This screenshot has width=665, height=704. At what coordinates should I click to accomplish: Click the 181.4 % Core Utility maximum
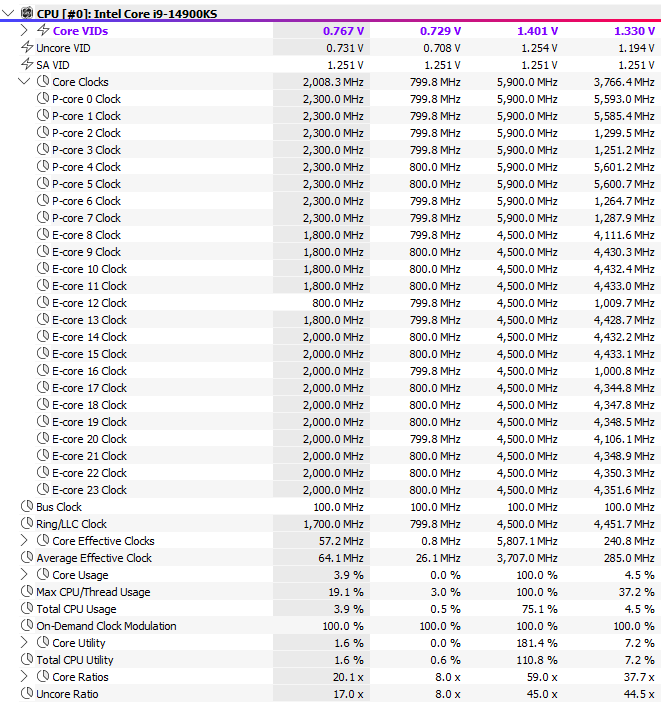[537, 643]
